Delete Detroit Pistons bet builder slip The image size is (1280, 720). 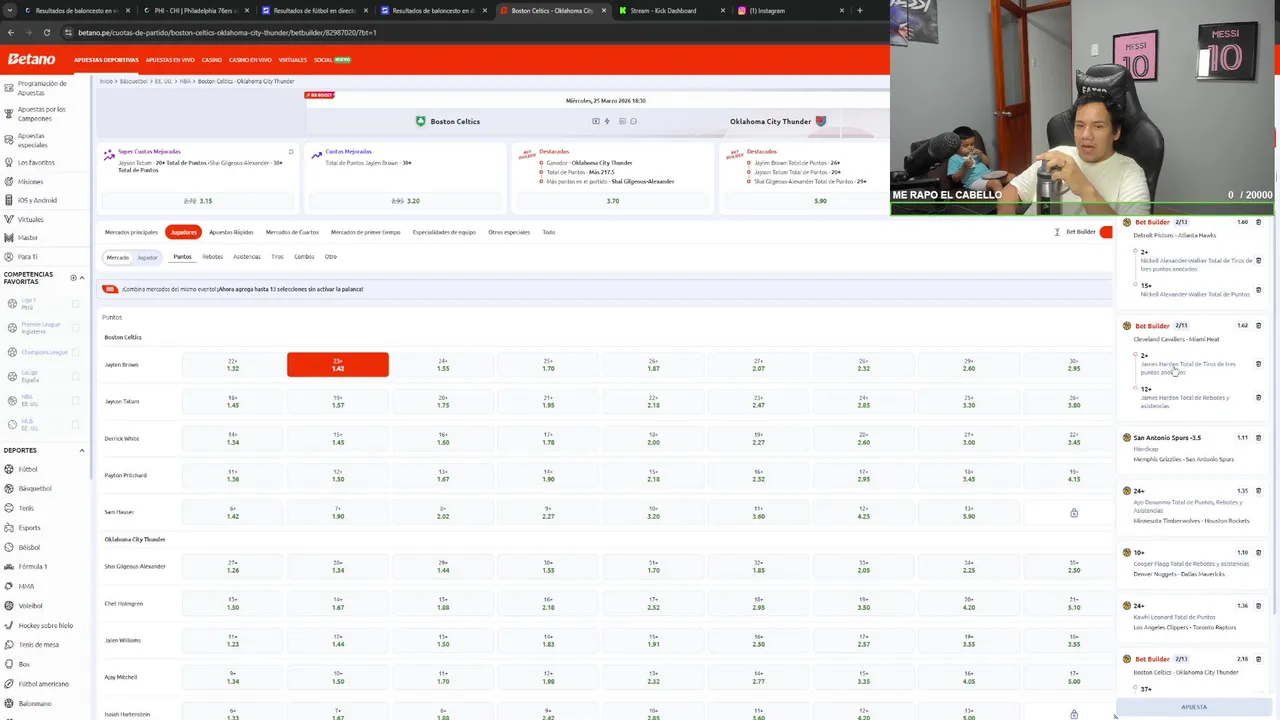click(1258, 222)
